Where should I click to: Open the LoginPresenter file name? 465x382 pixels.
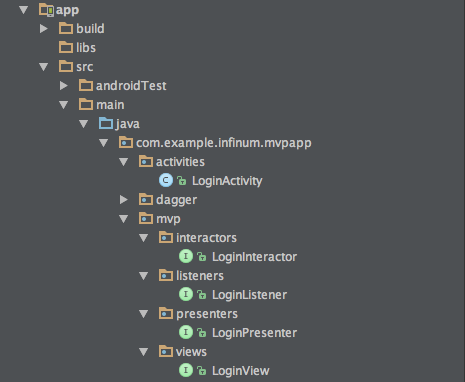click(x=255, y=333)
